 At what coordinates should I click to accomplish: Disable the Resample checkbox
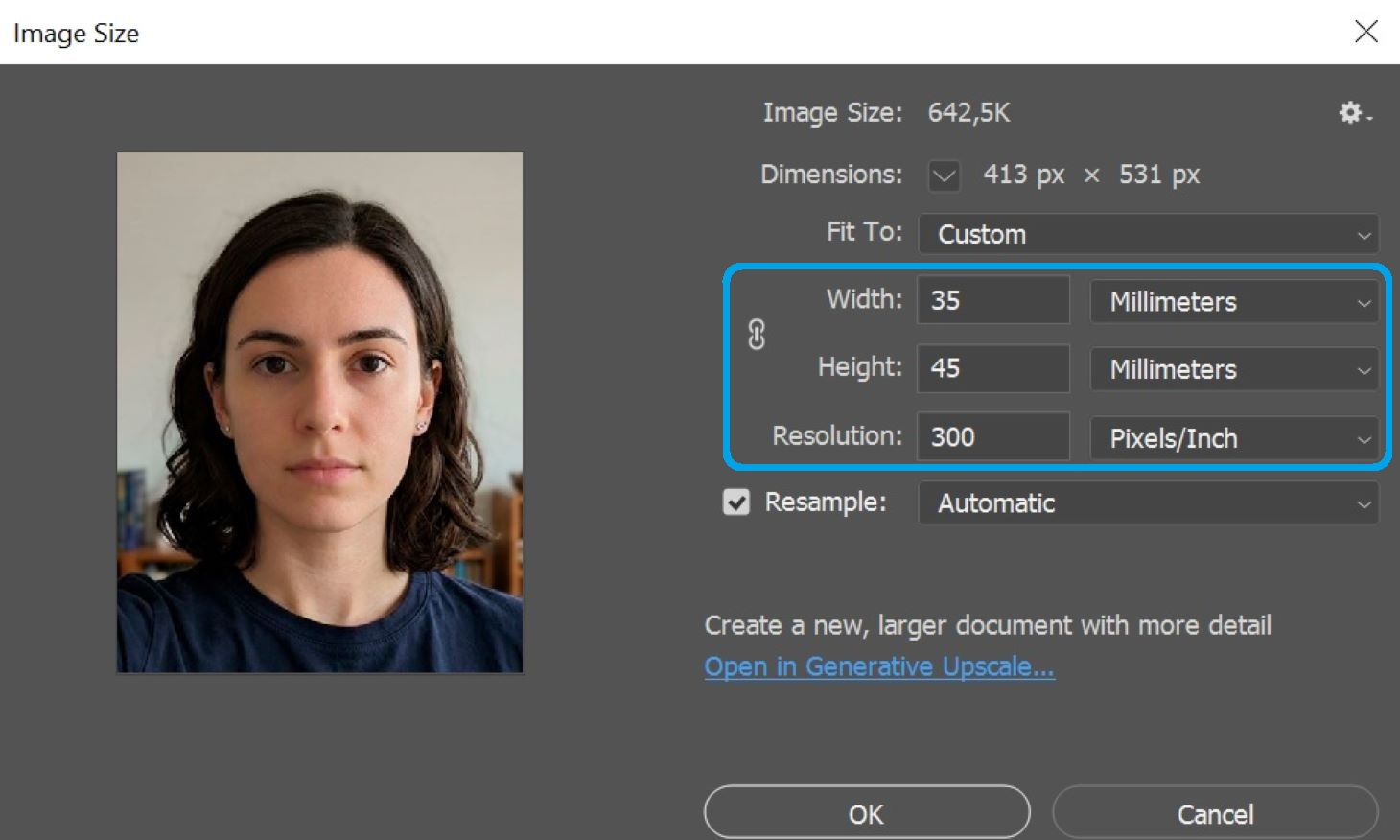tap(735, 502)
